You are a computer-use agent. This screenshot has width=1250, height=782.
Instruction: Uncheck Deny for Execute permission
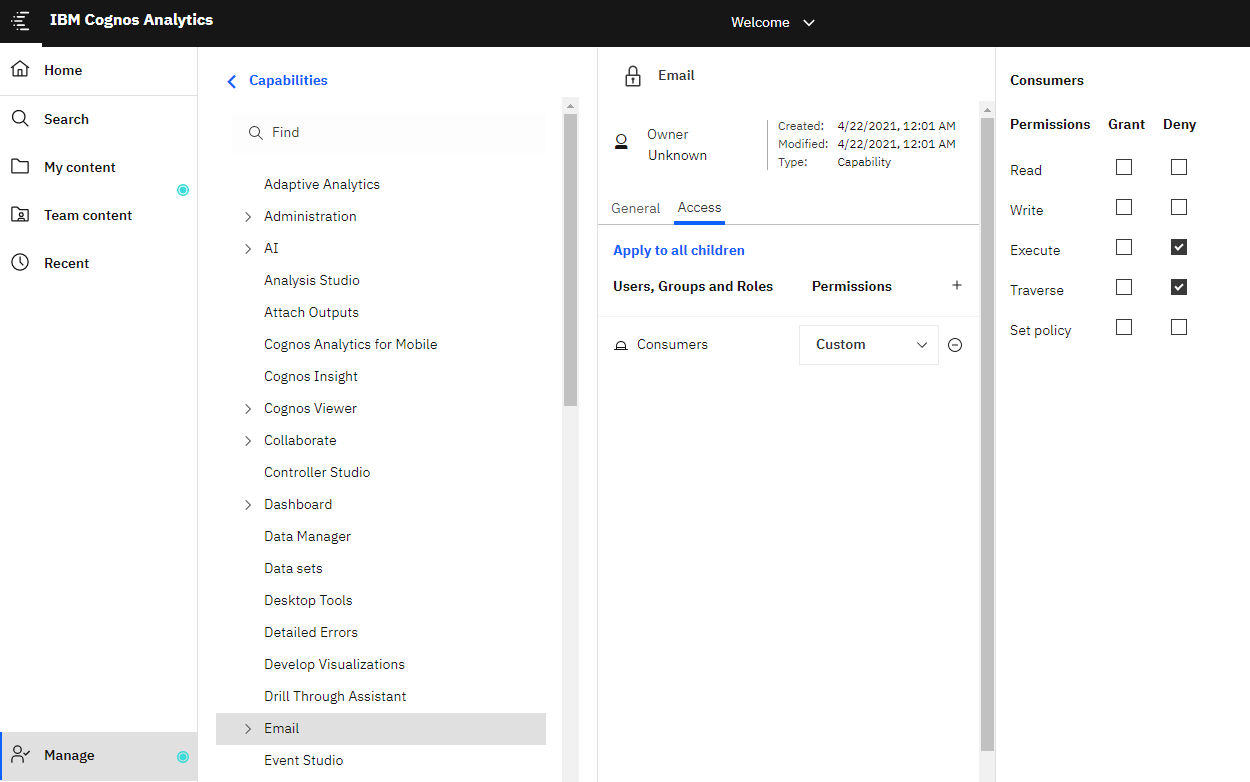click(x=1179, y=247)
